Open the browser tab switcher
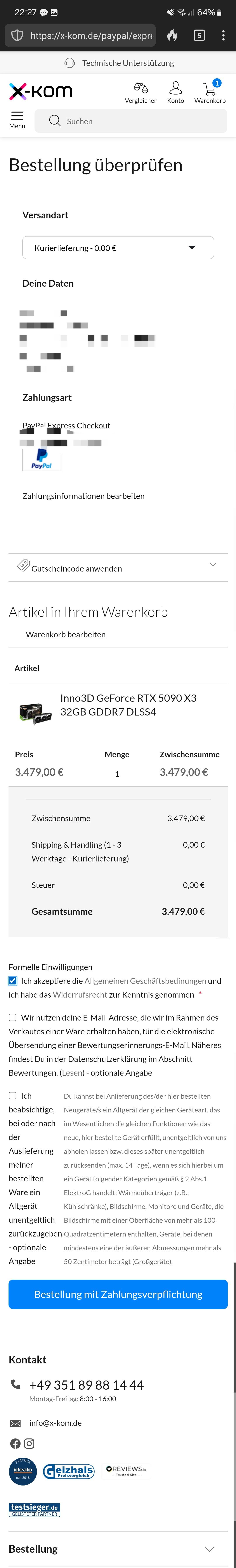Screen dimensions: 236x1568 pyautogui.click(x=199, y=35)
